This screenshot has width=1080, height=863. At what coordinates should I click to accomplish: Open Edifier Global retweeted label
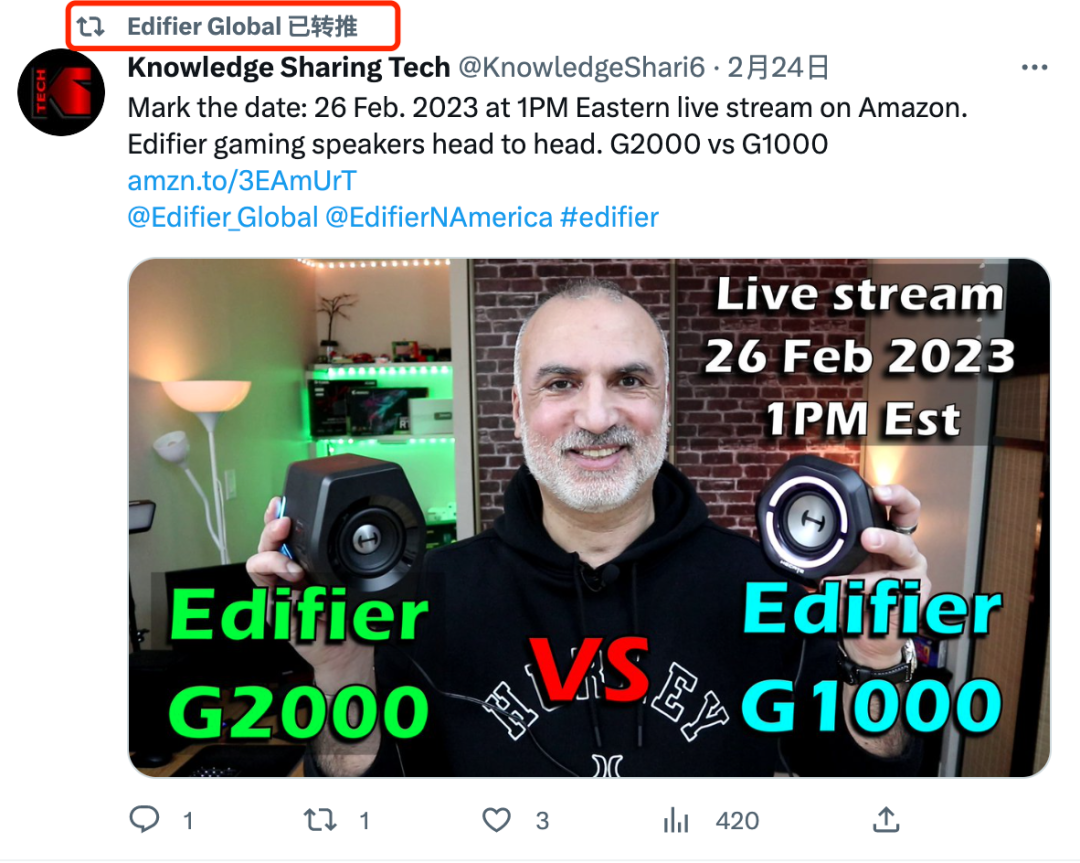[x=242, y=26]
